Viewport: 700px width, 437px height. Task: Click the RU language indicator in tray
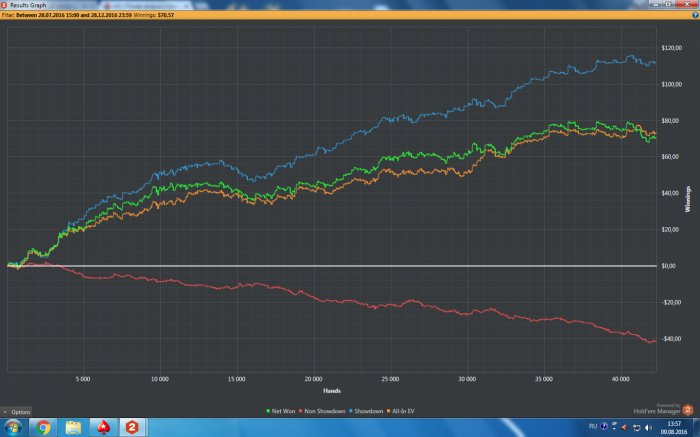click(x=593, y=427)
